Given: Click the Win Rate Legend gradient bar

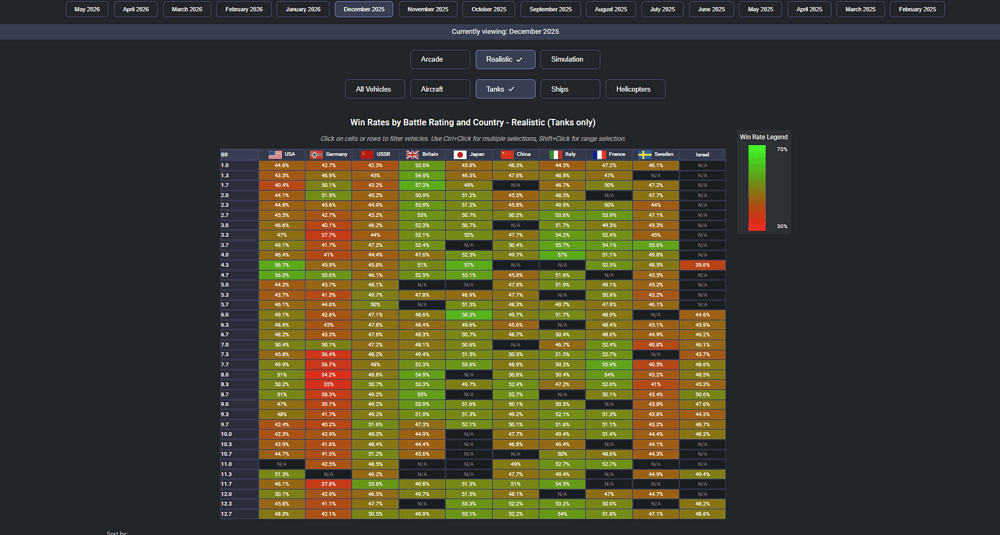Looking at the screenshot, I should [756, 188].
